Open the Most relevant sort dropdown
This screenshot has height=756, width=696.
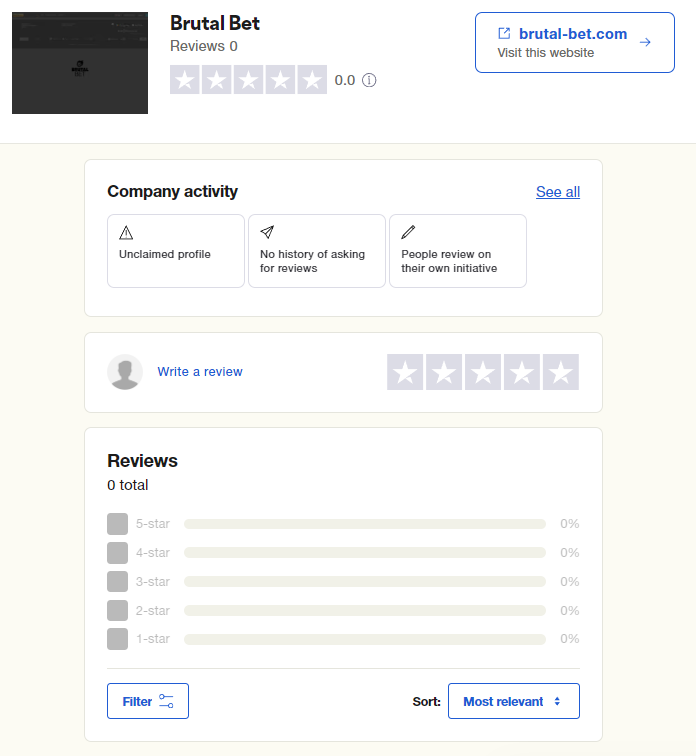[x=513, y=701]
